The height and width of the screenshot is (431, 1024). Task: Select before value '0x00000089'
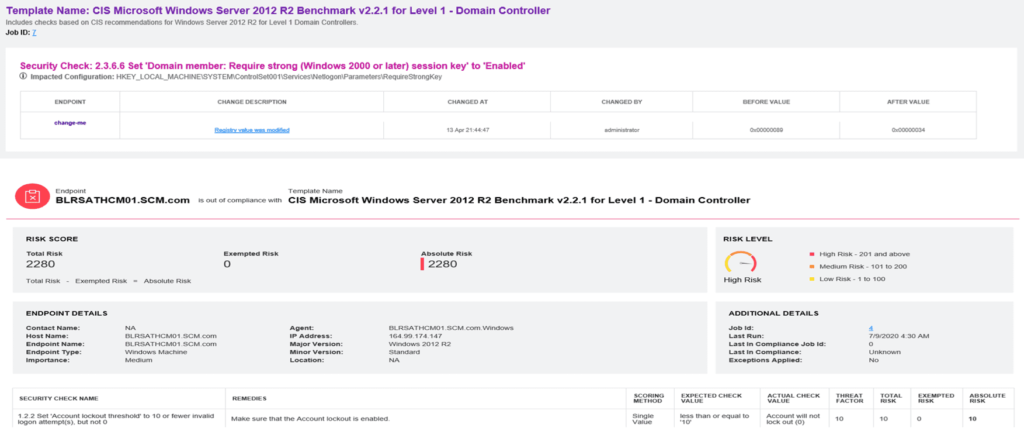coord(766,130)
